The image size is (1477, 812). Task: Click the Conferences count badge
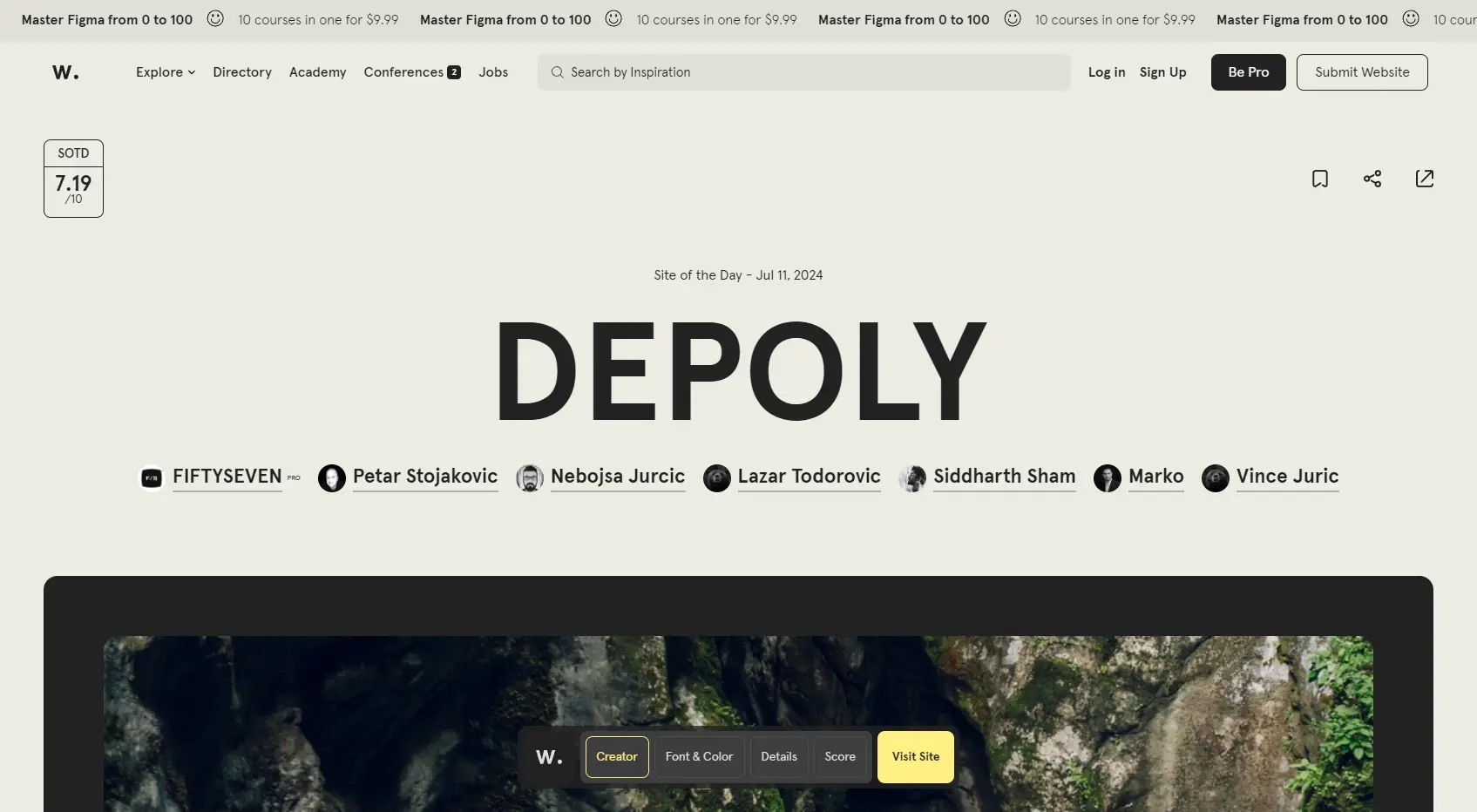click(x=454, y=72)
